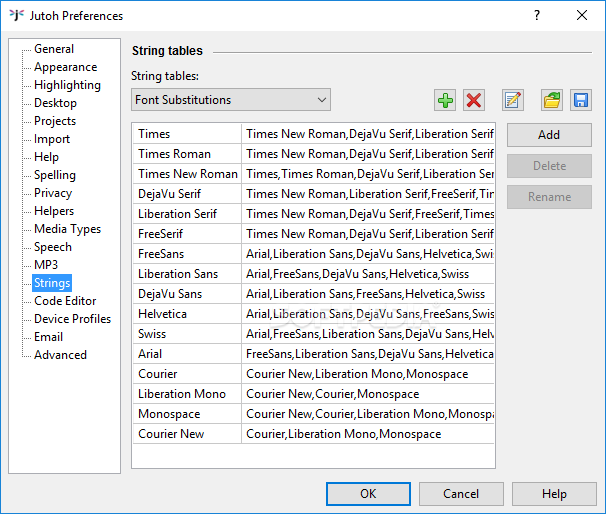Select the "Times New Roman" name cell
Viewport: 606px width, 514px height.
(187, 174)
